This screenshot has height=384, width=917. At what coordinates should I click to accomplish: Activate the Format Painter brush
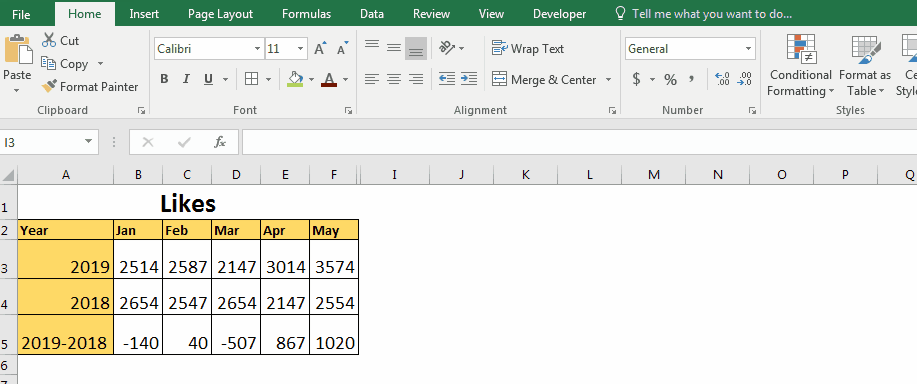pos(49,87)
